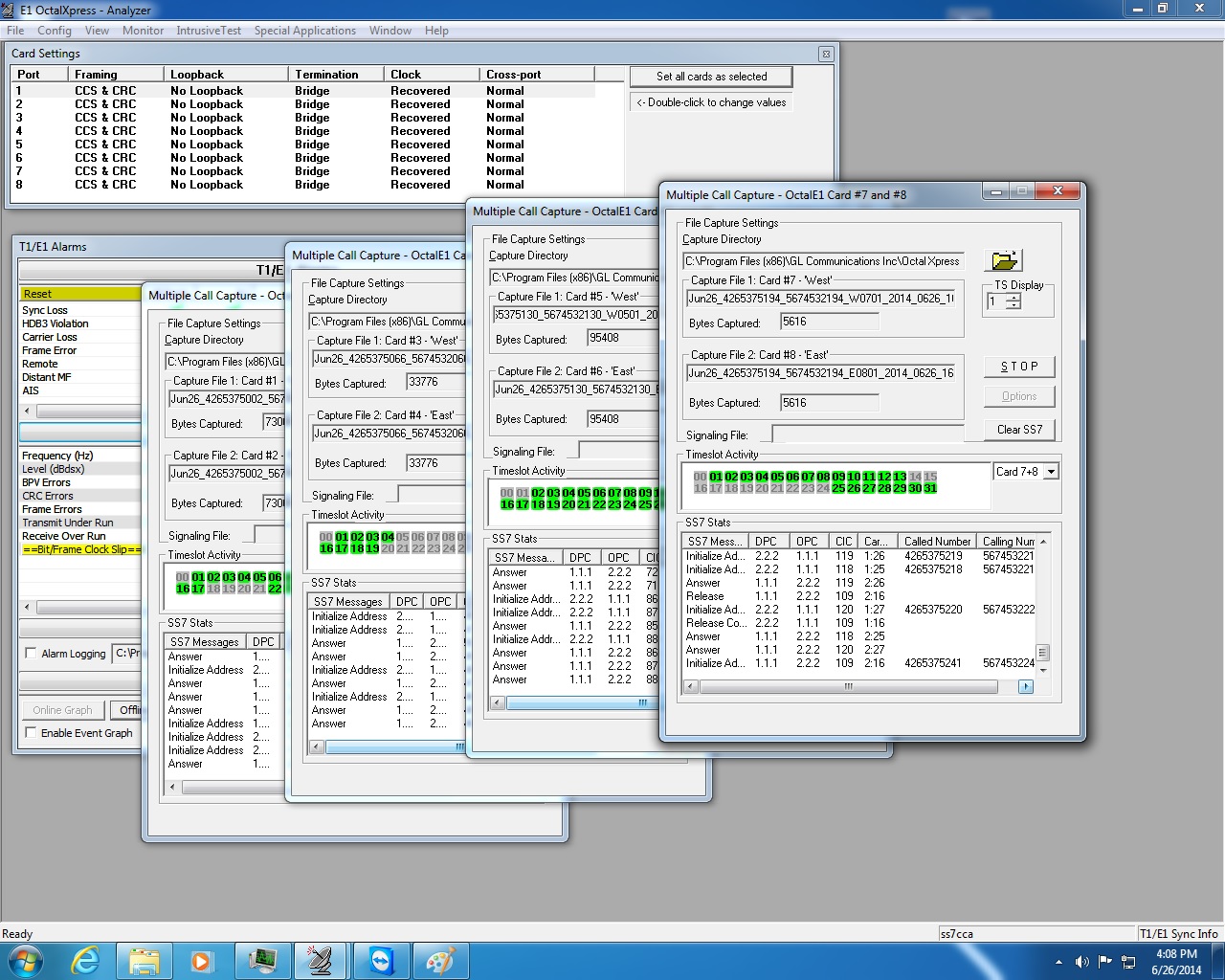1225x980 pixels.
Task: Click the Online Graph button
Action: click(x=62, y=710)
